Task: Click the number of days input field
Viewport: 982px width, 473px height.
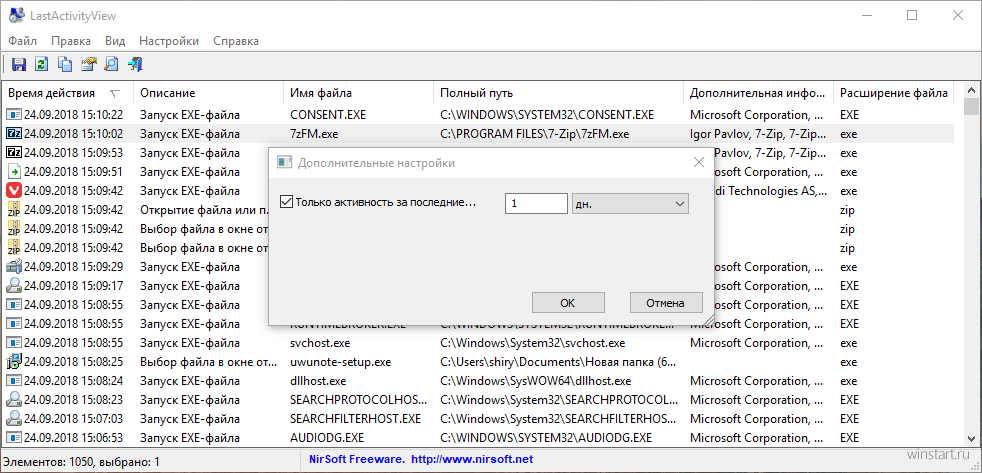Action: pyautogui.click(x=536, y=204)
